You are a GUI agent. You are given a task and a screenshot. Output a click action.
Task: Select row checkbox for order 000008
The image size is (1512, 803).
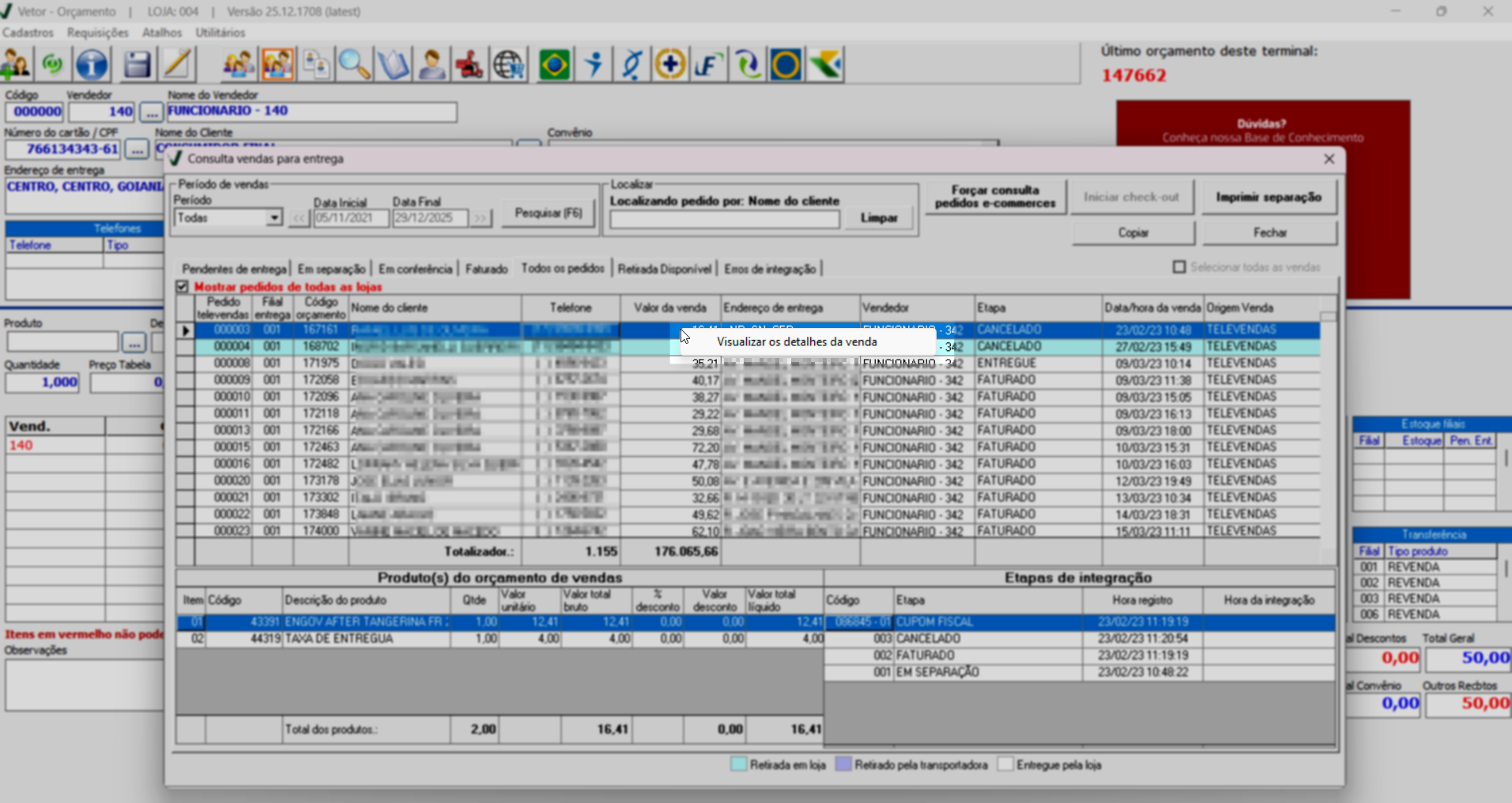185,364
